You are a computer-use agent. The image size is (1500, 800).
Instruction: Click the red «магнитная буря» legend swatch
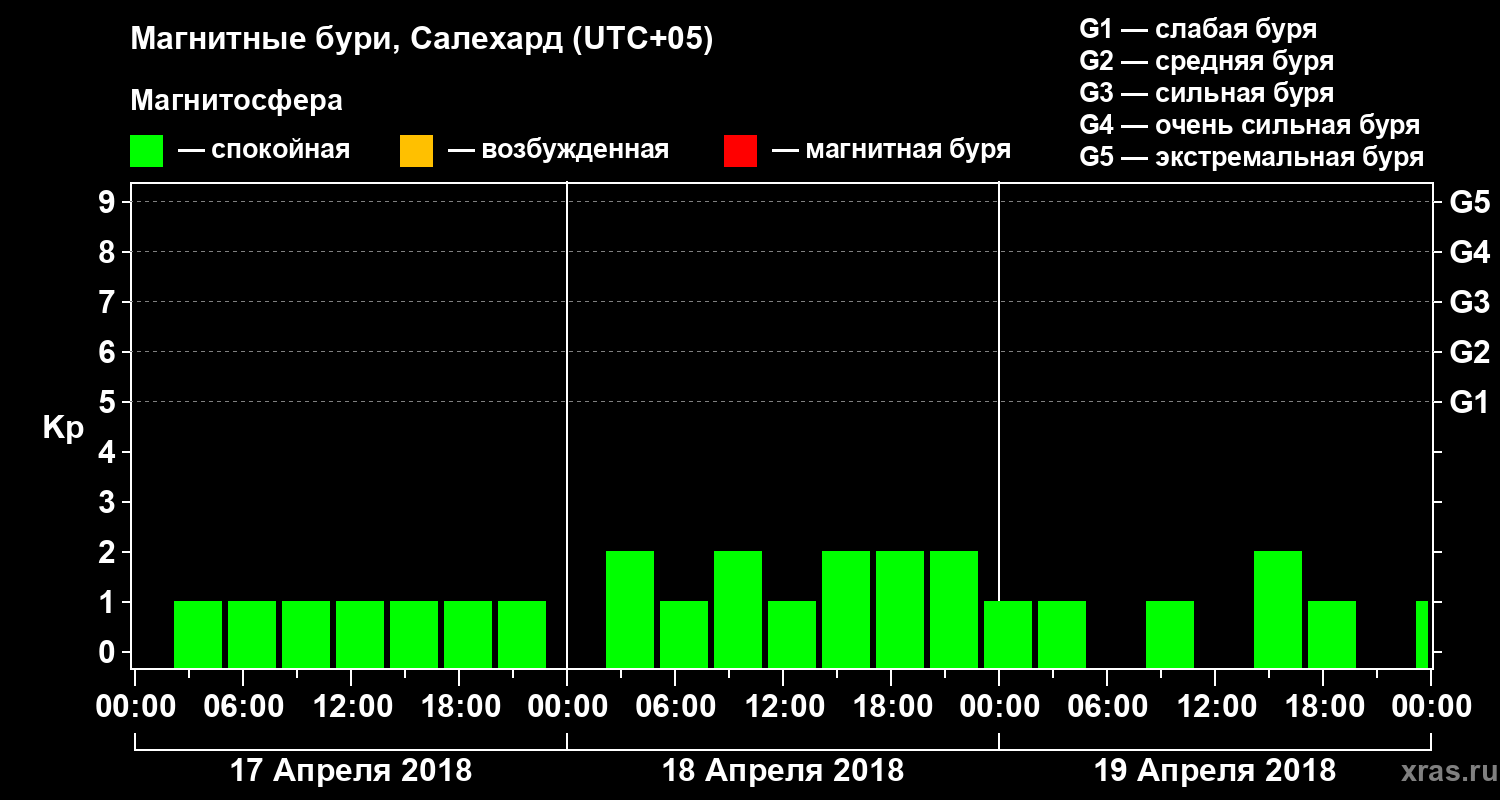point(740,151)
